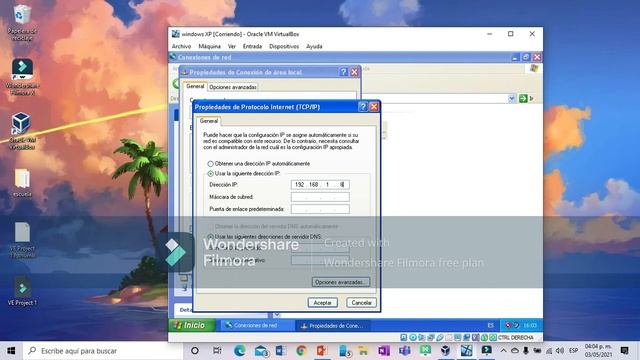Open OneNote from taskbar

click(383, 351)
